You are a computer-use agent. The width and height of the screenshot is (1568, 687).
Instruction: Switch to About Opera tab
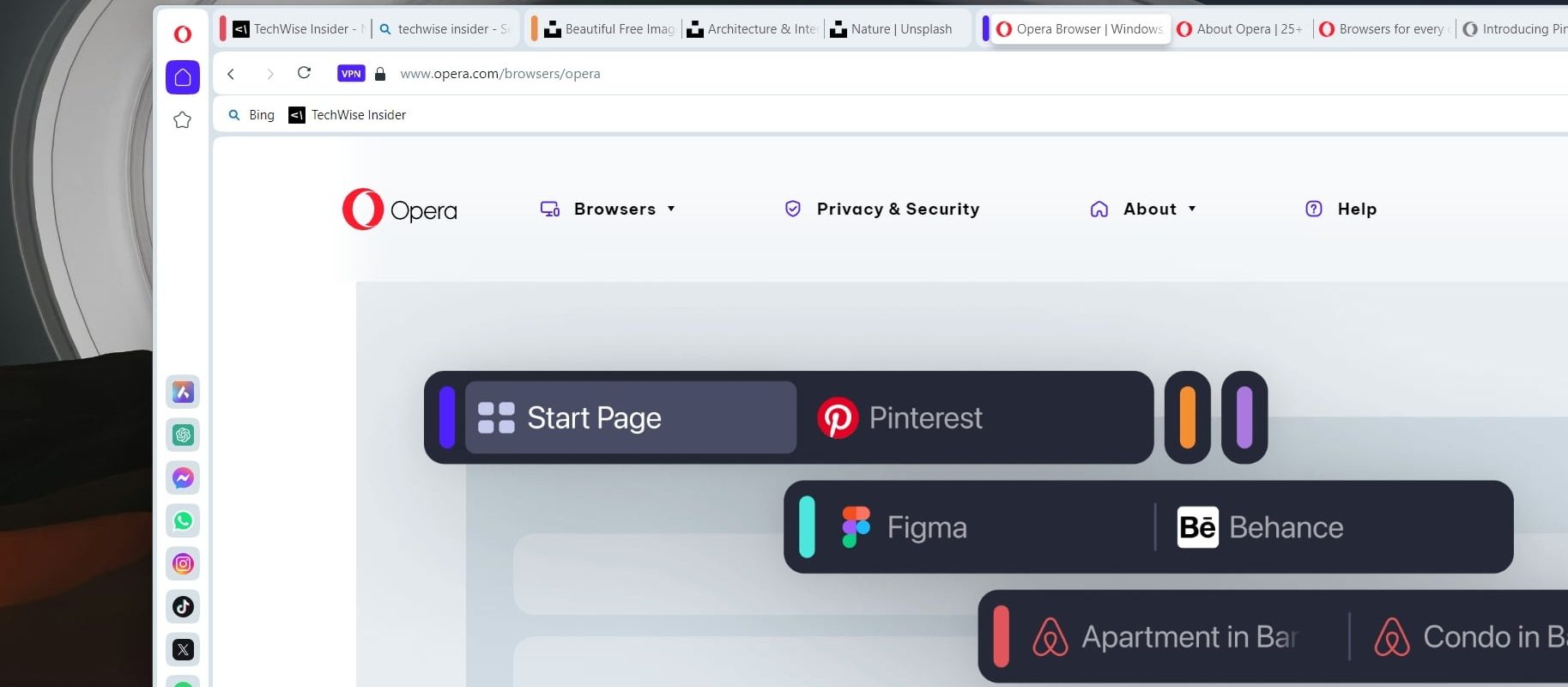(1241, 29)
